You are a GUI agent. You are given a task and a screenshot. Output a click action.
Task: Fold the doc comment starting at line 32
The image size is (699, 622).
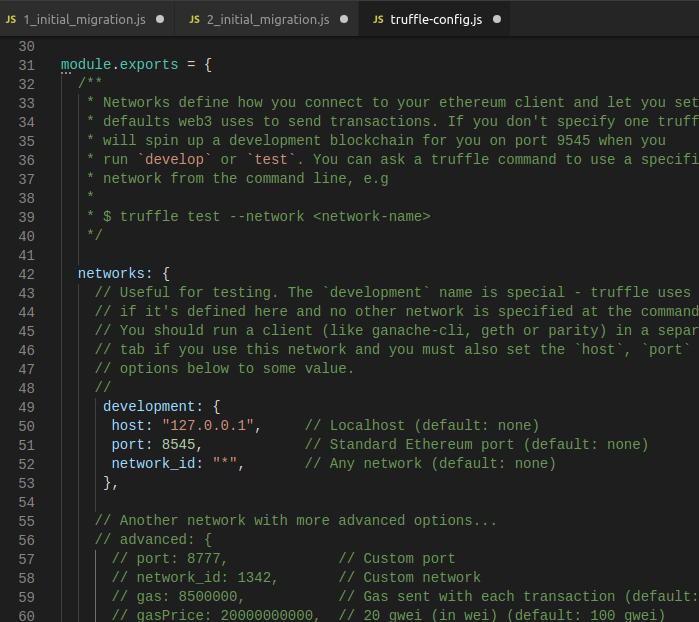tap(50, 84)
